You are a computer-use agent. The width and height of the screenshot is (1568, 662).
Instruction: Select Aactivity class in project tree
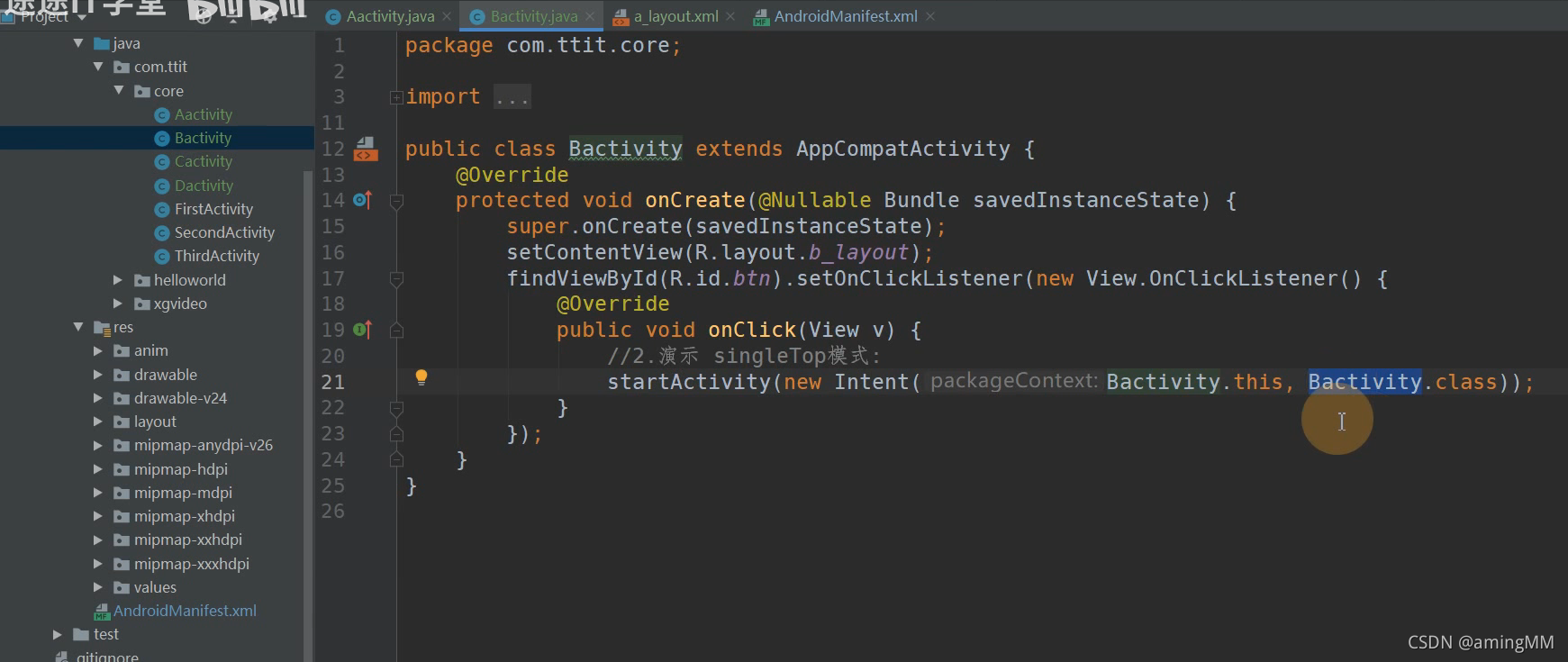click(203, 114)
